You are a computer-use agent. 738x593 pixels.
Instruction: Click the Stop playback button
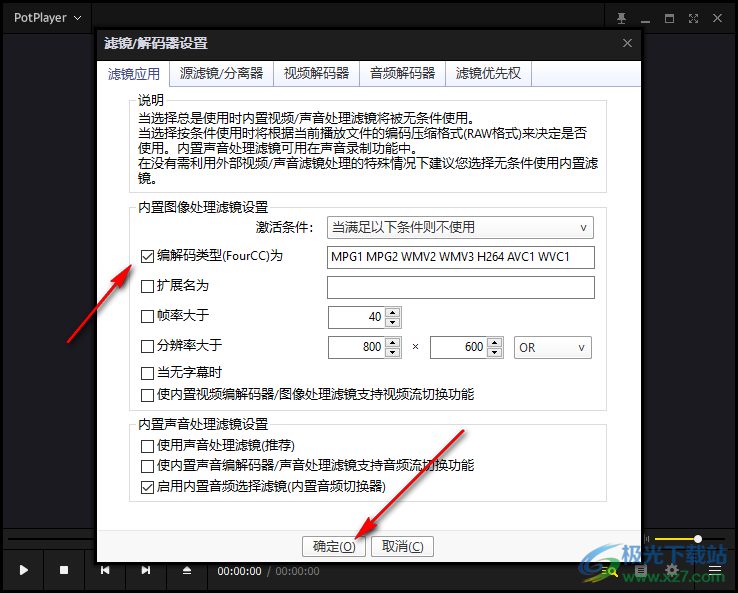coord(64,570)
